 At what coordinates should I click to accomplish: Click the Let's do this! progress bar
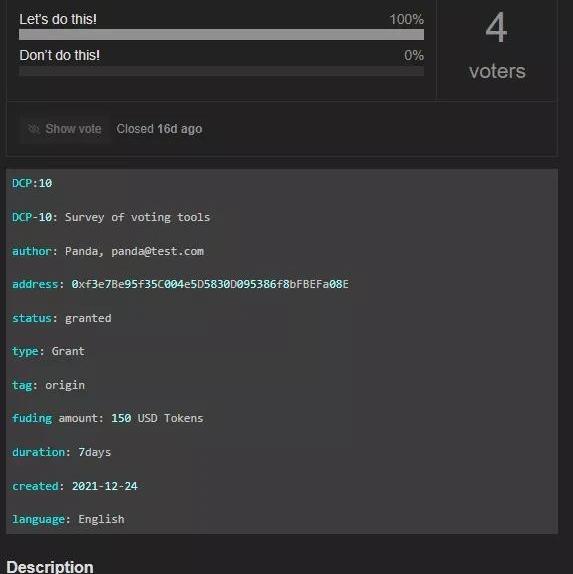(x=222, y=35)
